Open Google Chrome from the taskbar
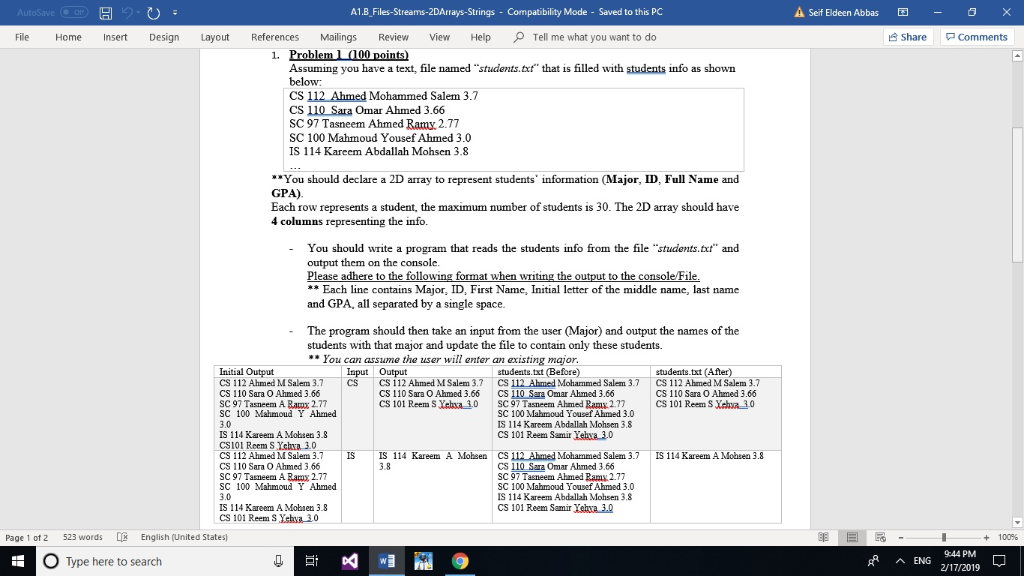1024x576 pixels. pos(460,561)
